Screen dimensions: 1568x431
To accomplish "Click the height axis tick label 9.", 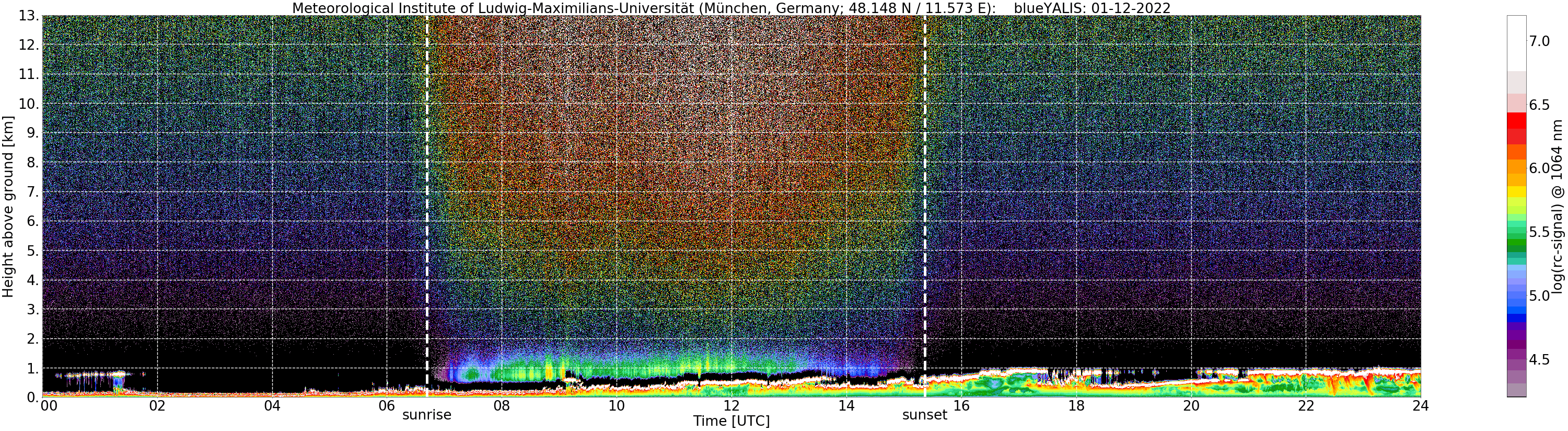I will pyautogui.click(x=33, y=133).
